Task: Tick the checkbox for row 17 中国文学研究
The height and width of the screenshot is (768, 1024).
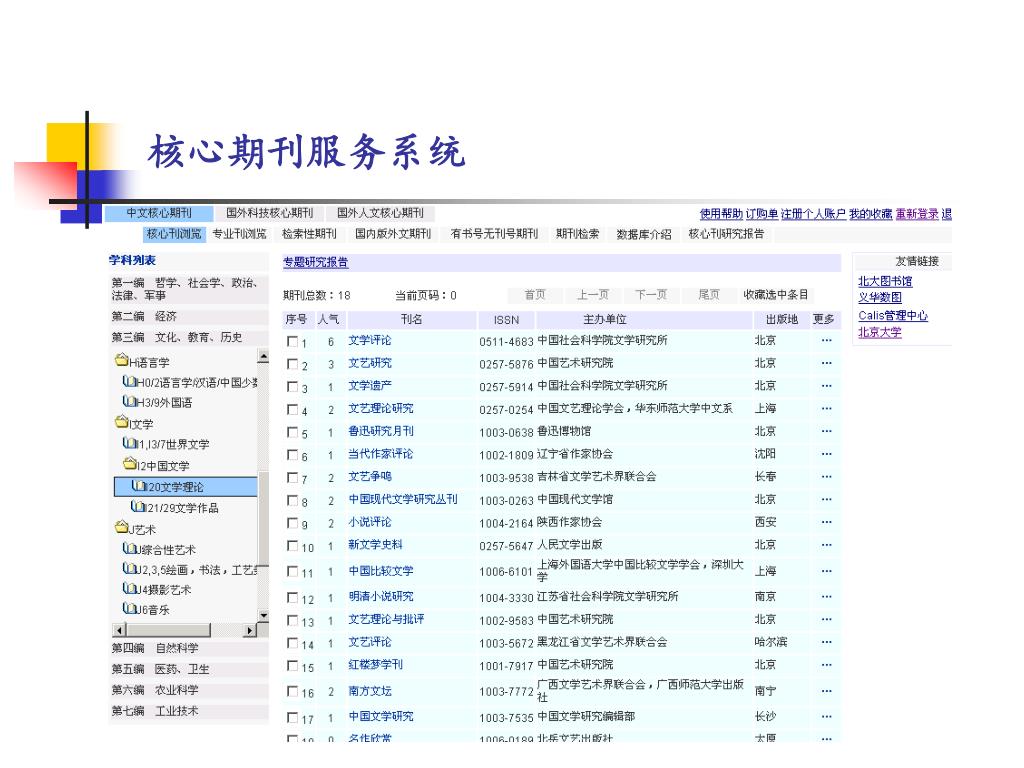Action: (x=293, y=717)
